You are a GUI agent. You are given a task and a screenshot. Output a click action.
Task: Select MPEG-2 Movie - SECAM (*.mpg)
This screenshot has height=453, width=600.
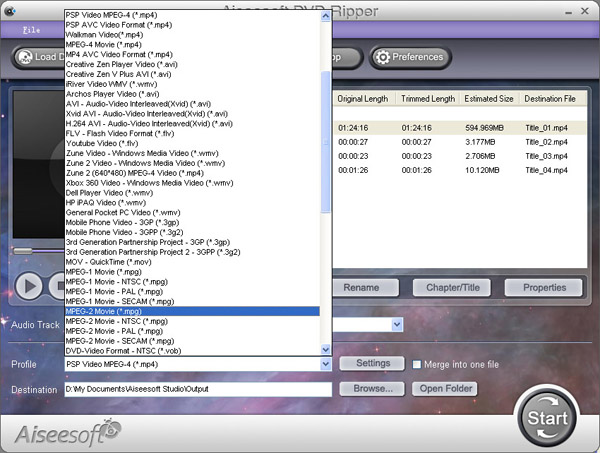[x=192, y=341]
